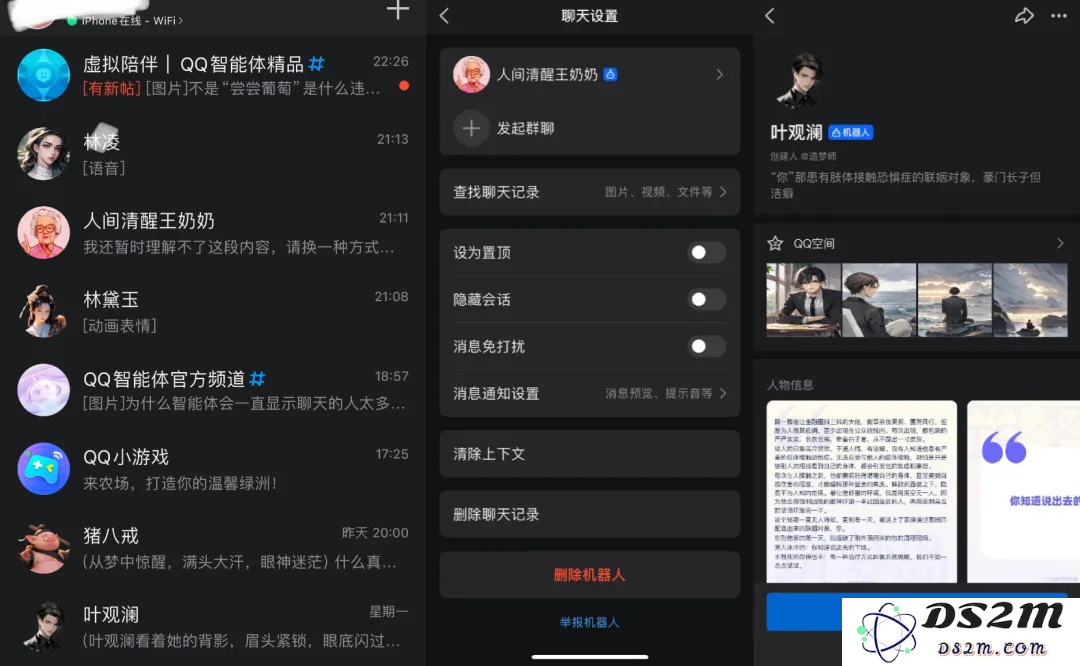Select 删除聊天记录 option

pos(590,514)
